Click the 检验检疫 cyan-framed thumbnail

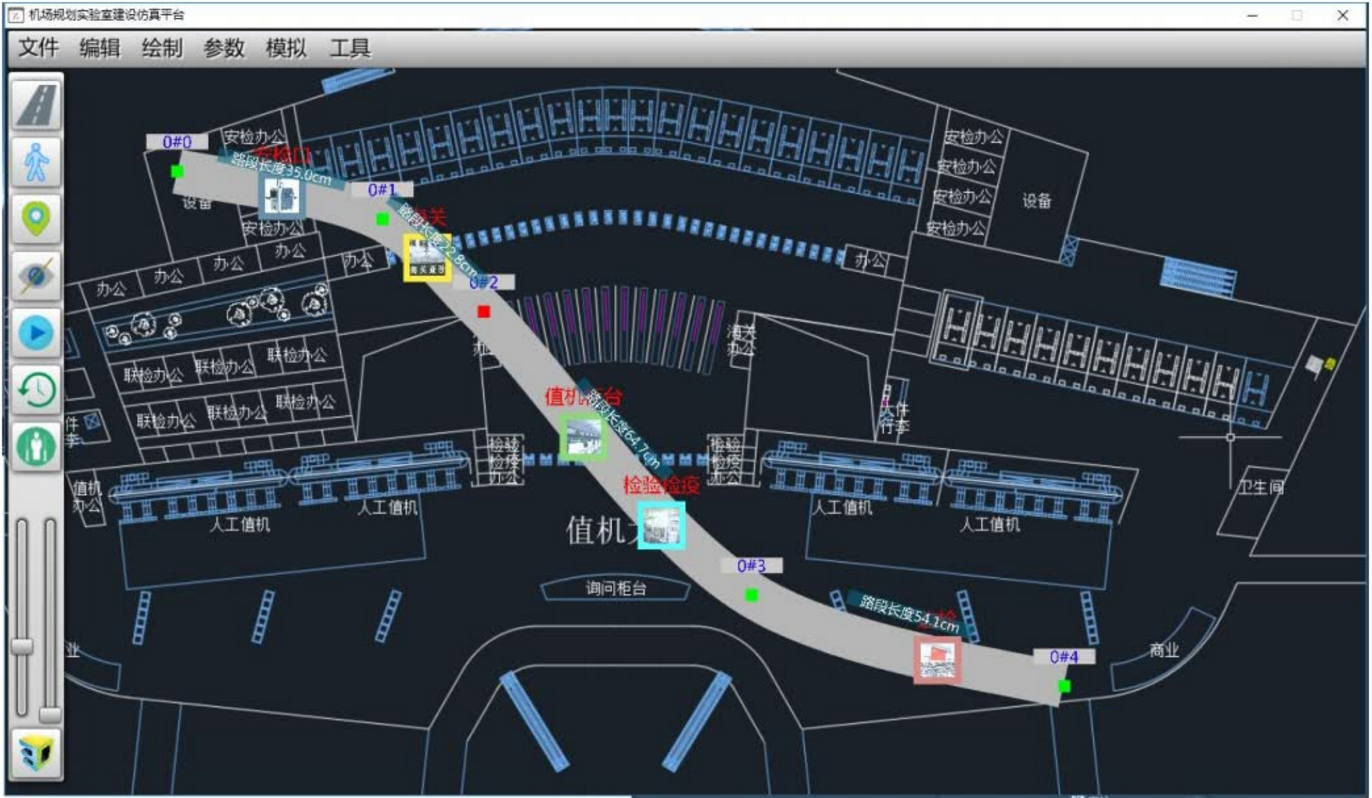click(x=661, y=525)
